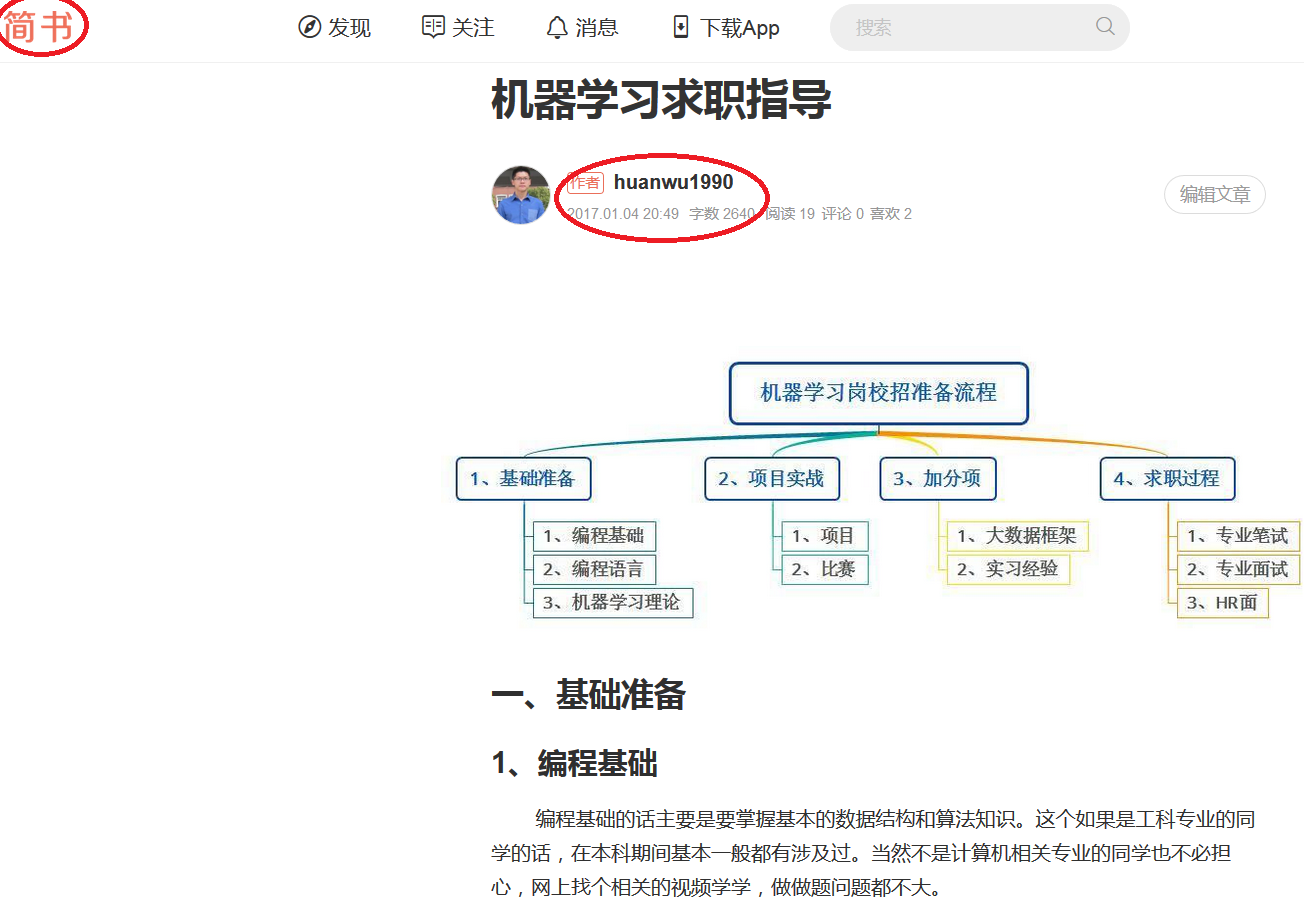Click the 编辑文章 button
This screenshot has width=1304, height=900.
[1215, 195]
